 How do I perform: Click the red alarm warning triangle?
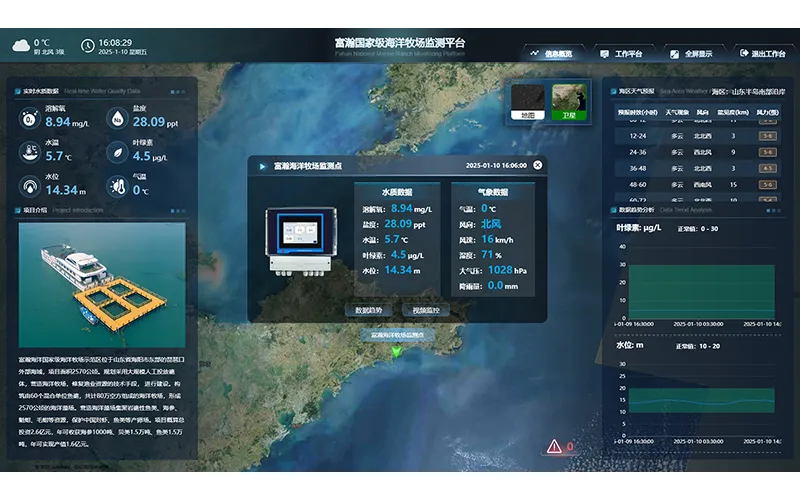coord(554,447)
